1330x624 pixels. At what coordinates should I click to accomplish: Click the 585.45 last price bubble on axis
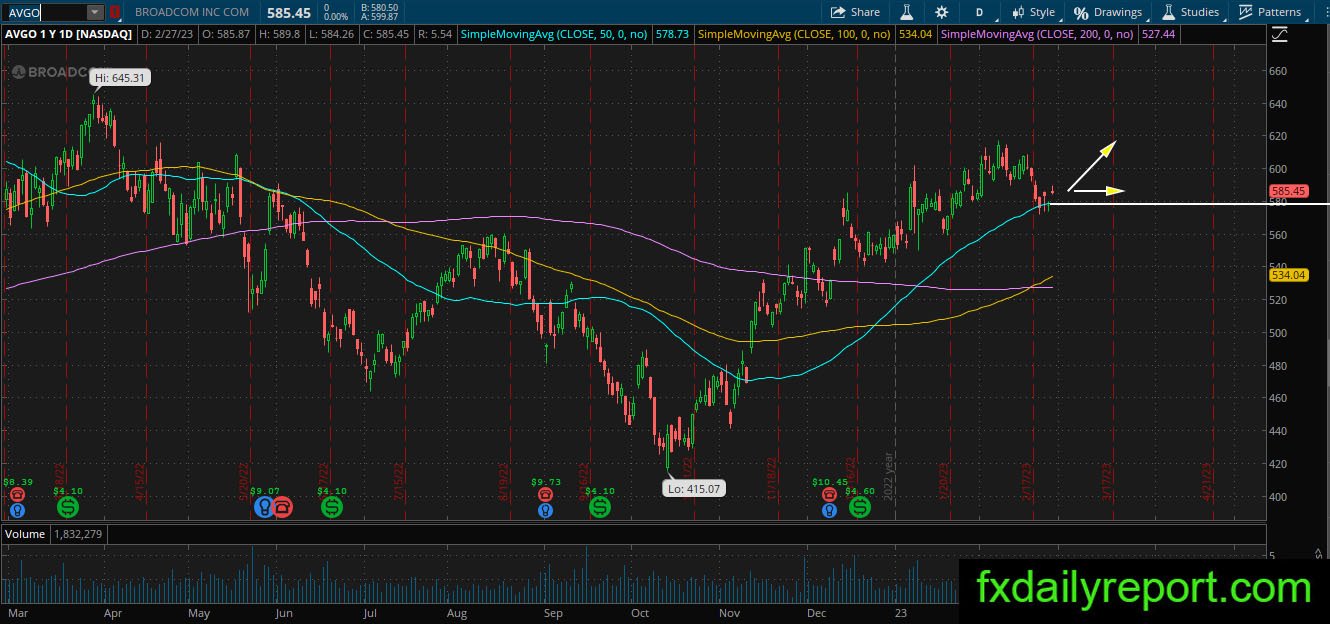point(1288,190)
